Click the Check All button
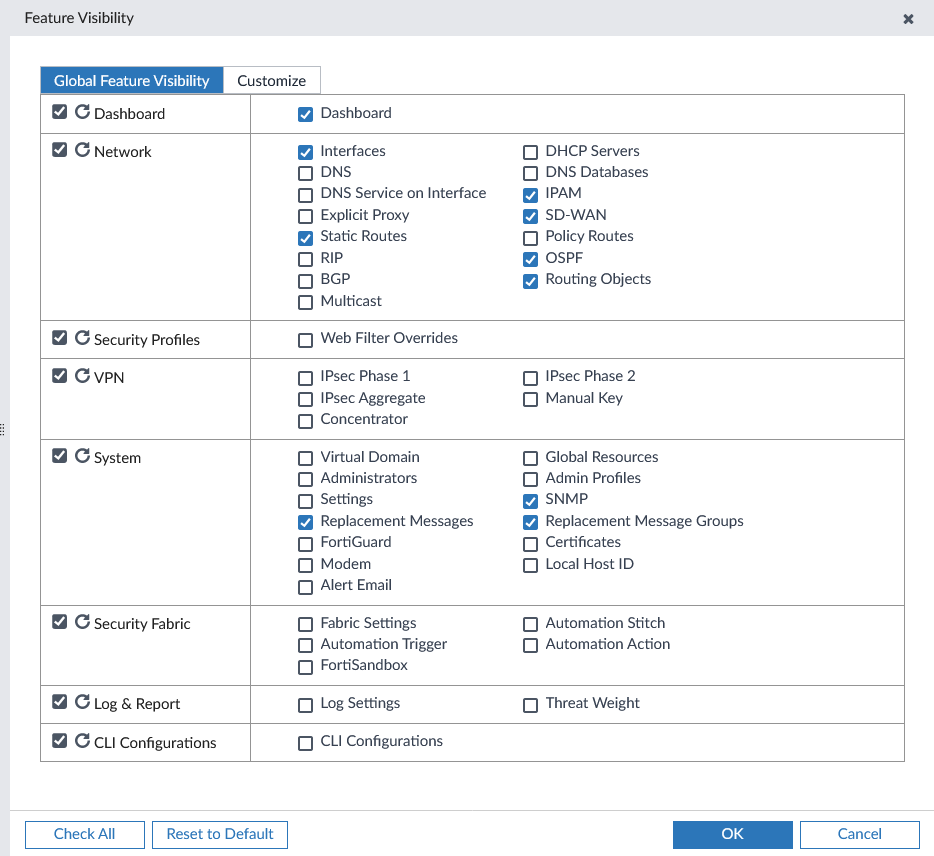 (84, 834)
